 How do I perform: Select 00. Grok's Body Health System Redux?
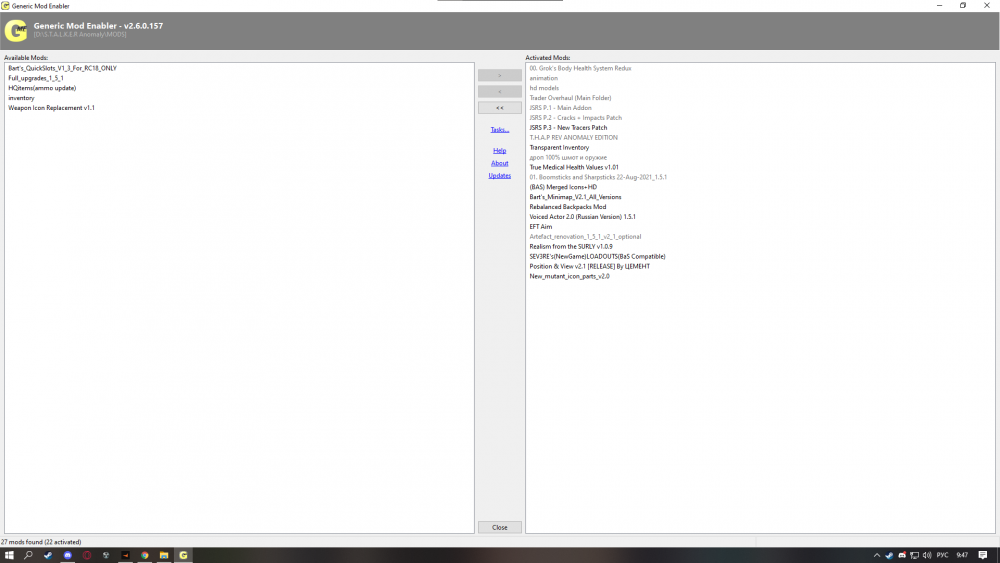pyautogui.click(x=580, y=68)
